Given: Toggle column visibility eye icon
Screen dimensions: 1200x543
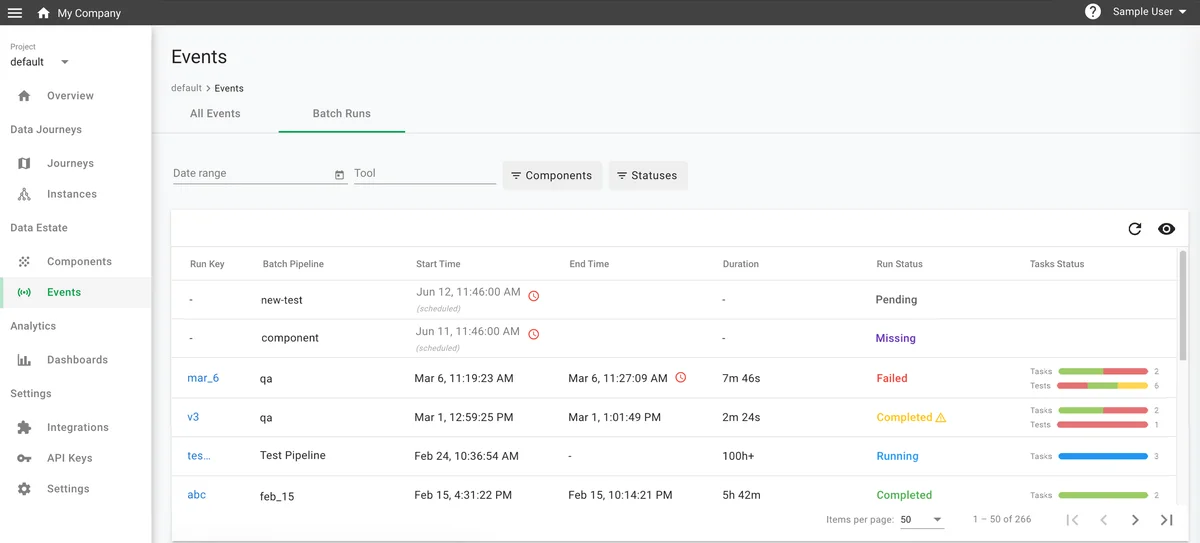Looking at the screenshot, I should (x=1166, y=229).
